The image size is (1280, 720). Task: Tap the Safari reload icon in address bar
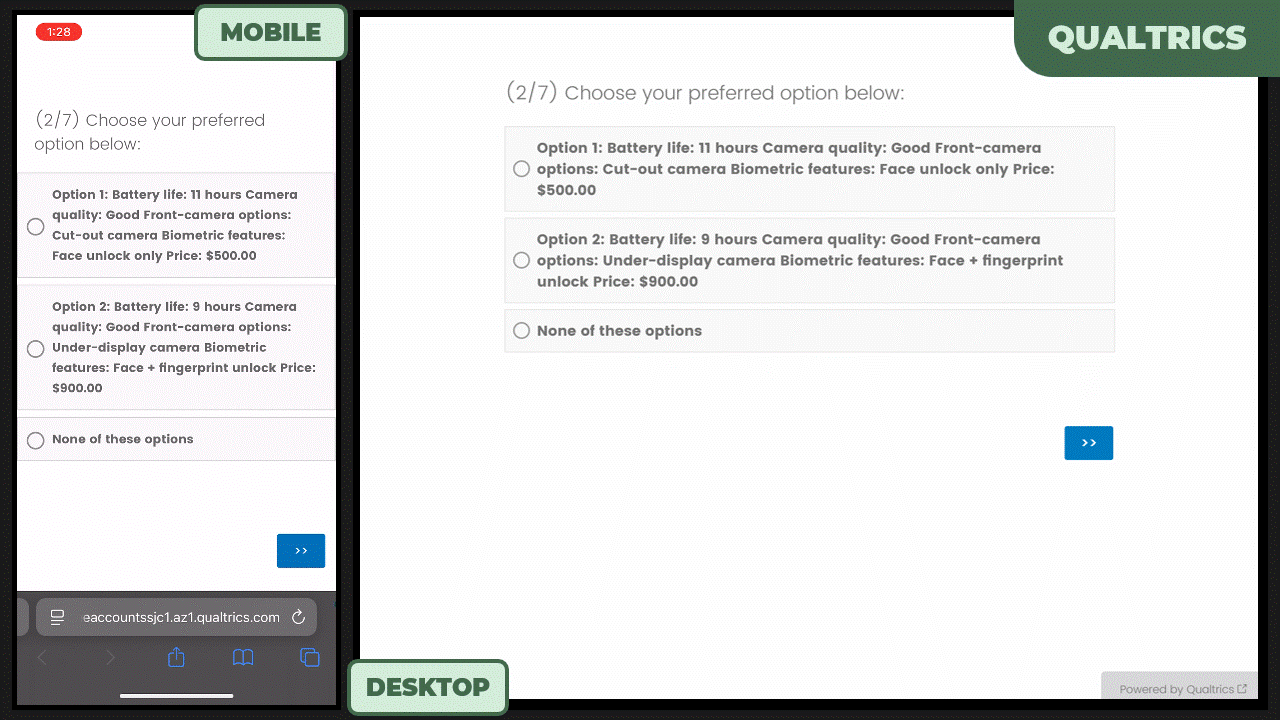298,617
